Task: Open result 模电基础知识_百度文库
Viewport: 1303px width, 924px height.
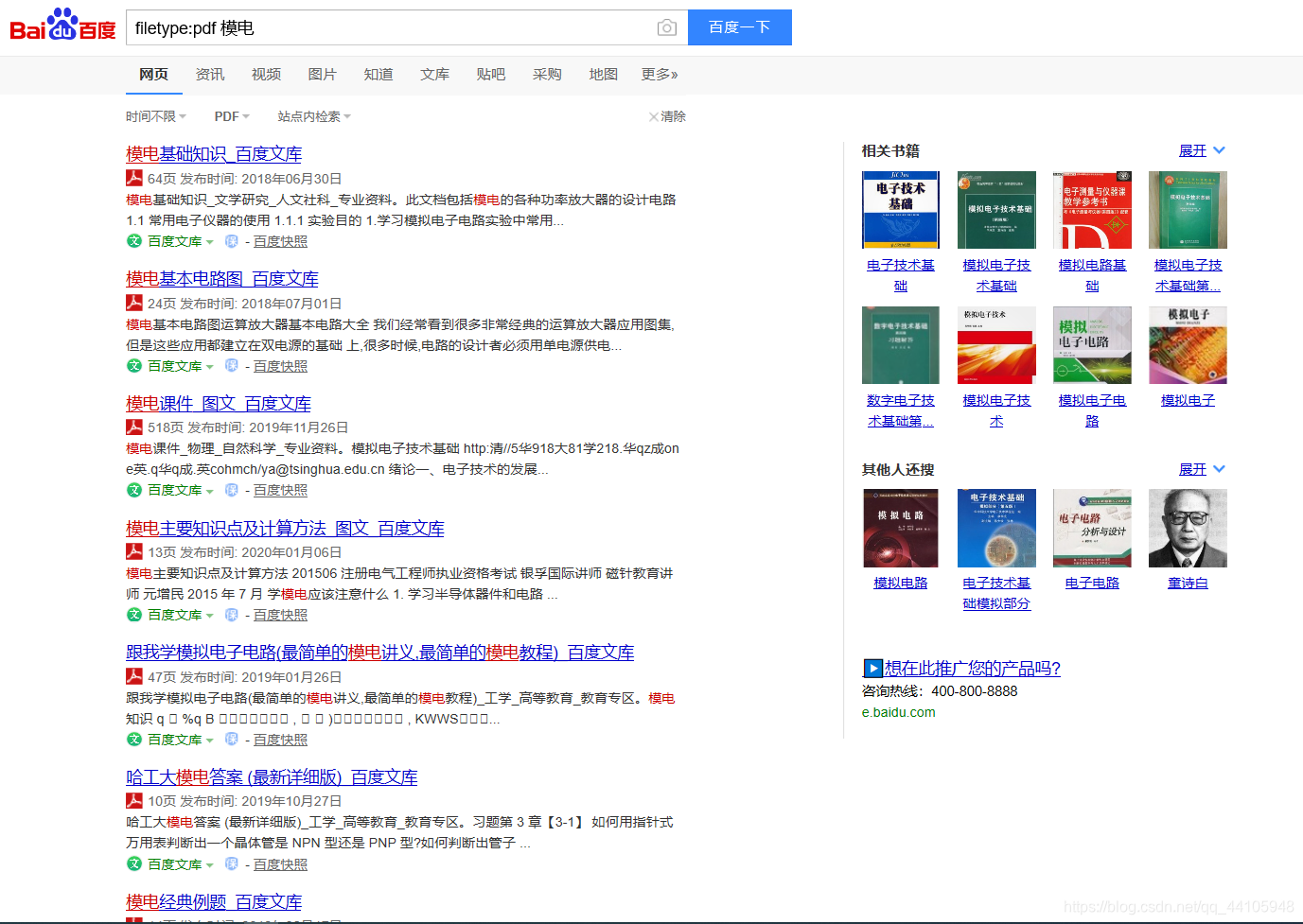Action: pyautogui.click(x=214, y=154)
